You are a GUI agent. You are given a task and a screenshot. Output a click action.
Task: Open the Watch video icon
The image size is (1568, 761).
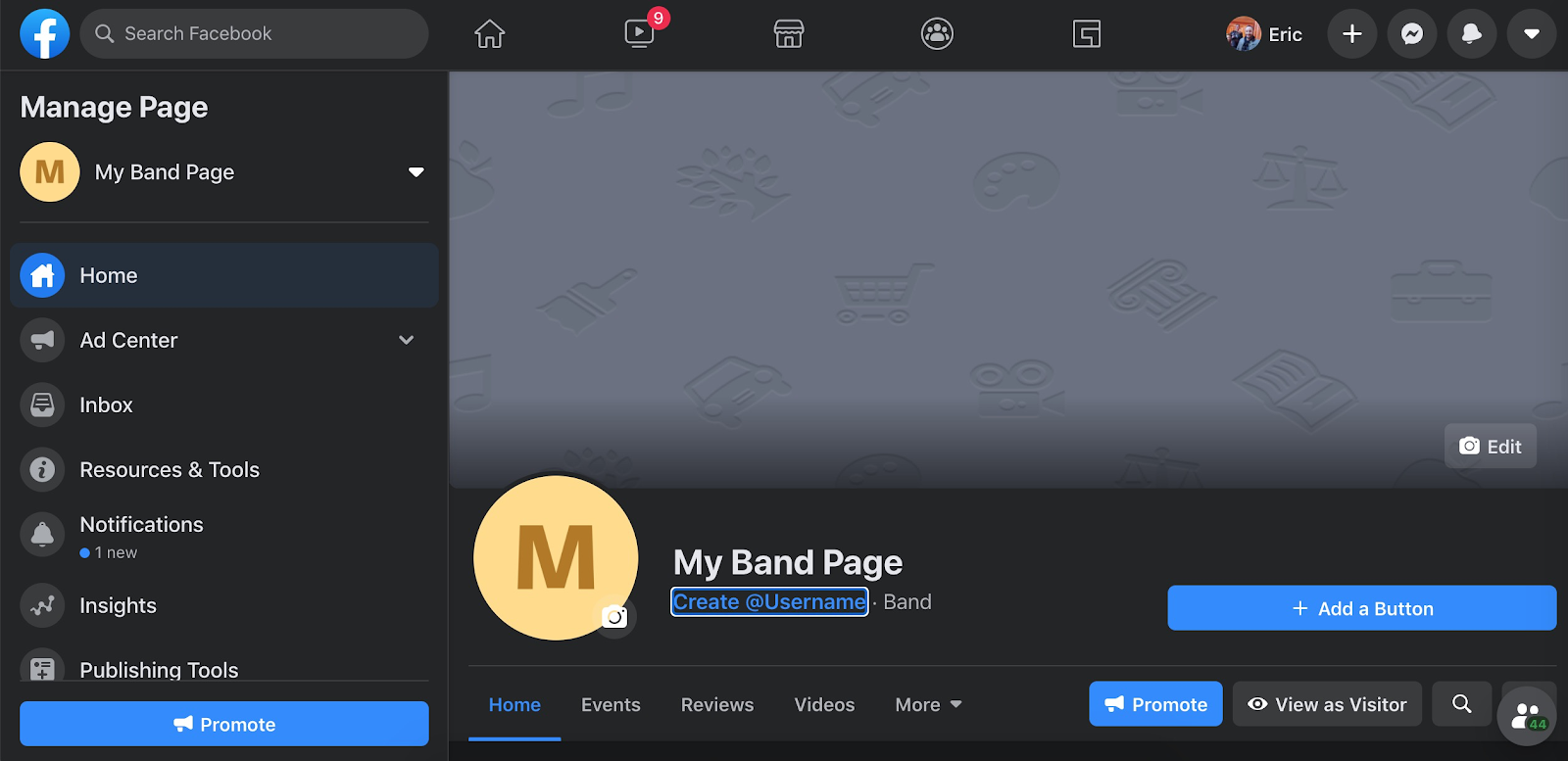tap(639, 34)
